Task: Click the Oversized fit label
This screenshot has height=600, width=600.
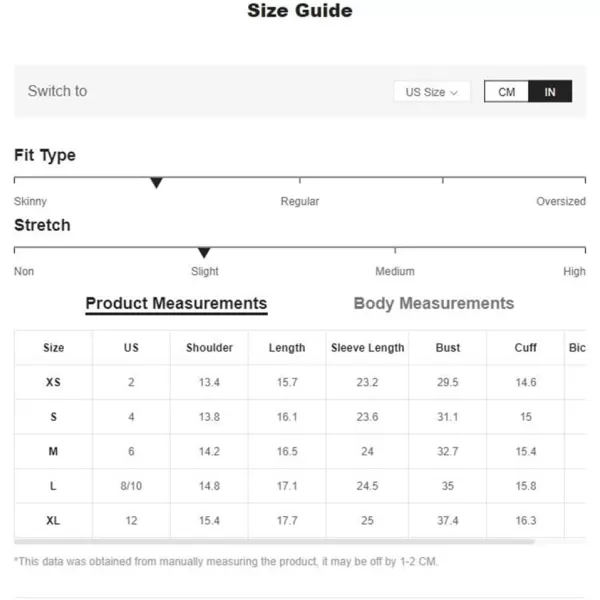Action: pyautogui.click(x=561, y=201)
